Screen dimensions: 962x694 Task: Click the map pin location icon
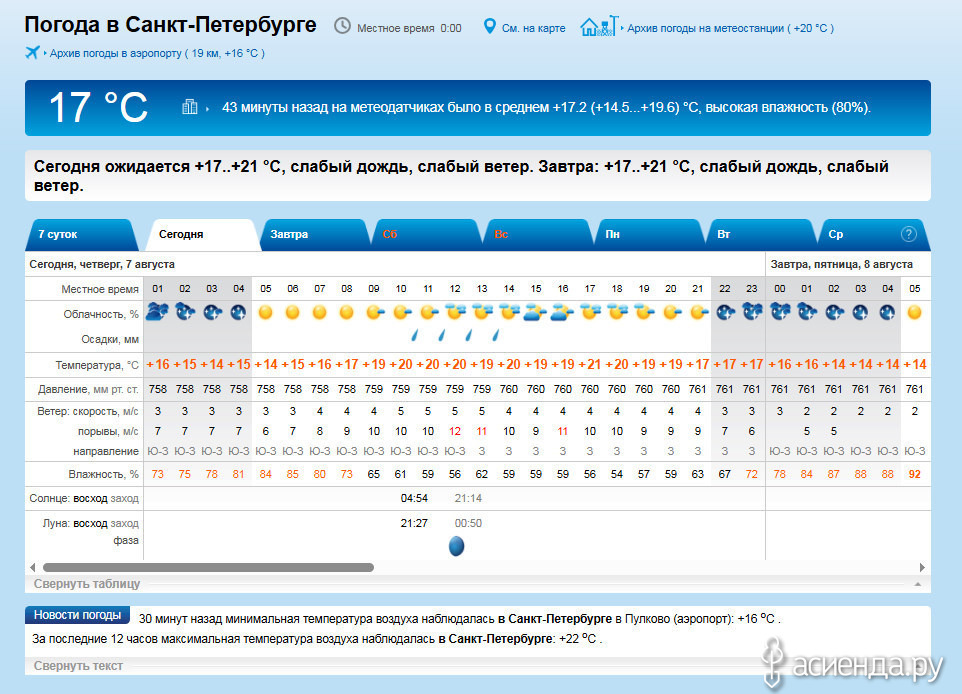(489, 26)
